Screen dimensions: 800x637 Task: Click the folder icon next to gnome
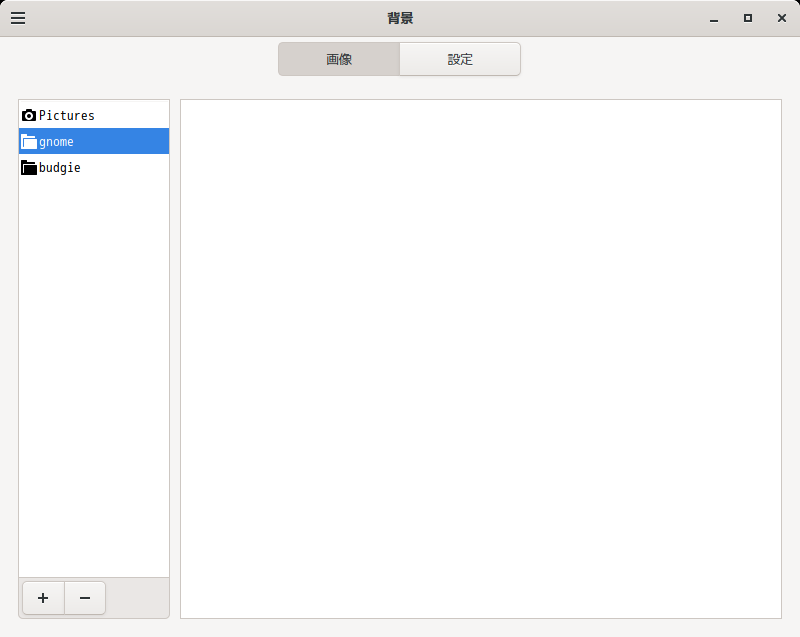coord(29,141)
